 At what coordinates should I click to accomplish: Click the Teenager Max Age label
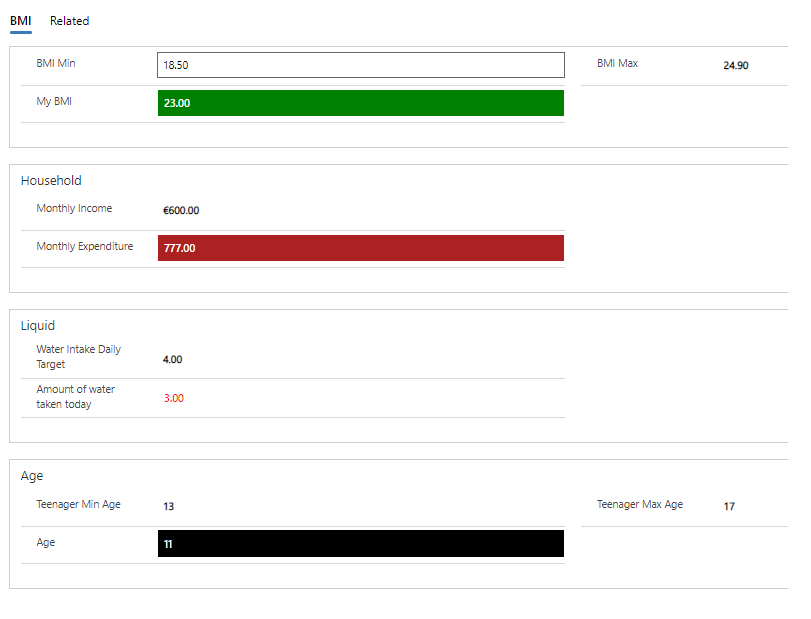tap(640, 504)
